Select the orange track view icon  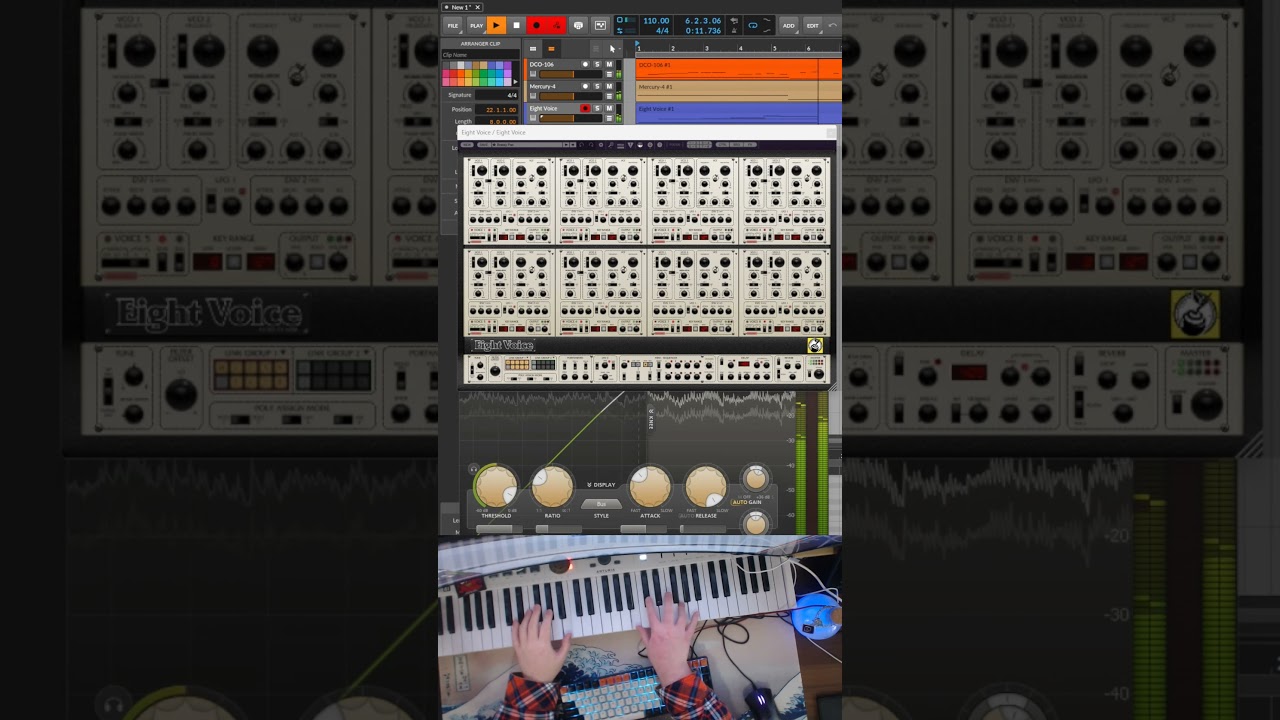tap(551, 48)
